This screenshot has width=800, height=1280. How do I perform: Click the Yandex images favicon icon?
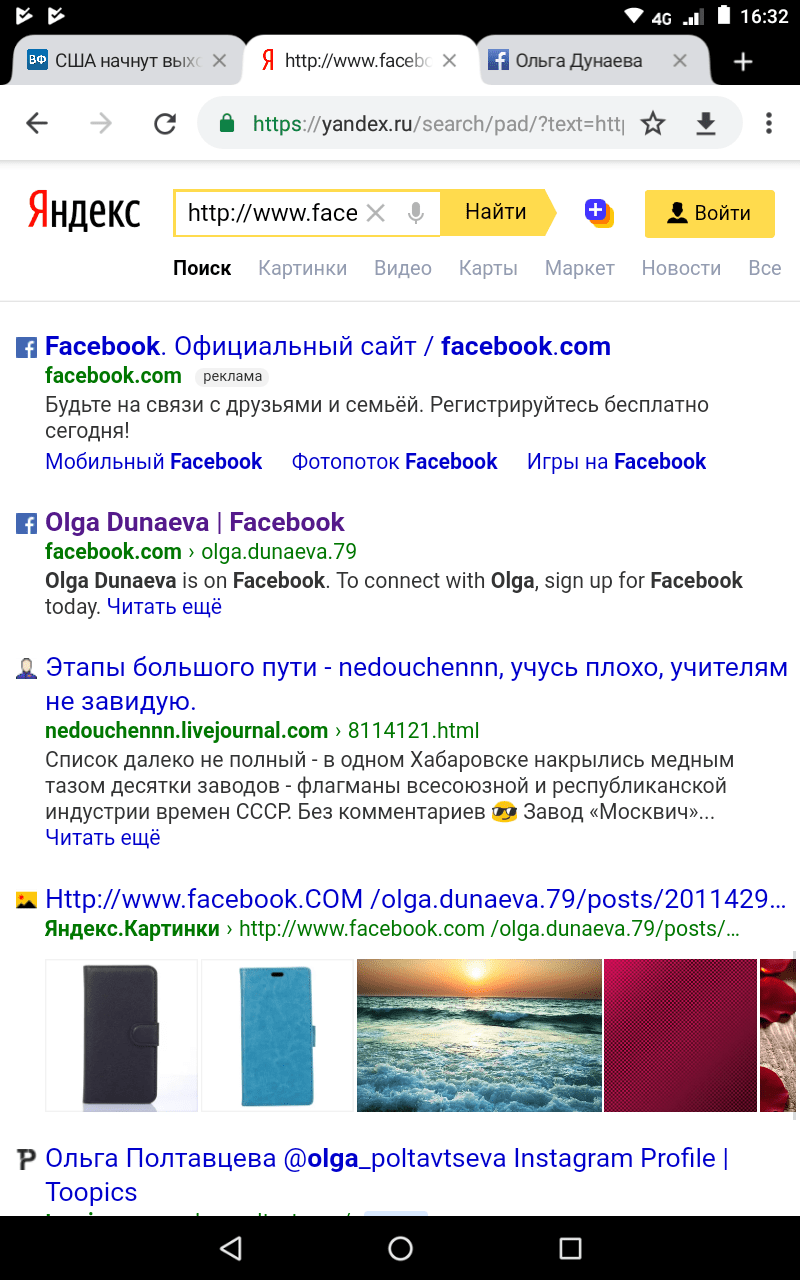pyautogui.click(x=26, y=900)
